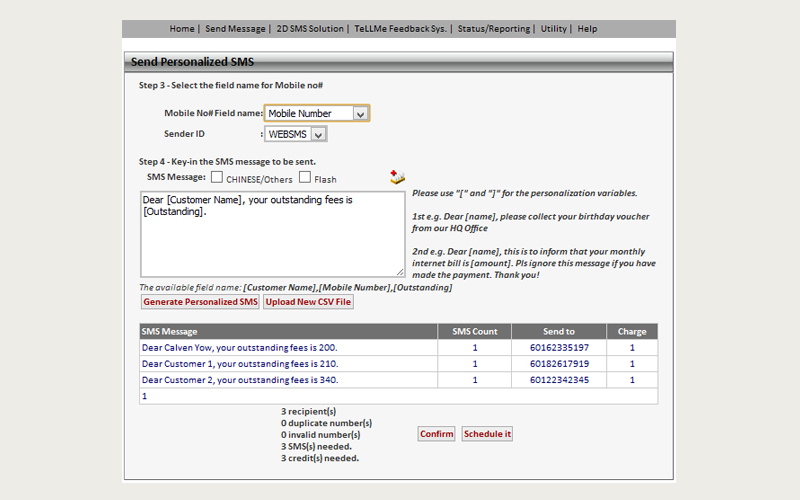Viewport: 800px width, 500px height.
Task: Open the 2D SMS Solution menu
Action: point(310,29)
